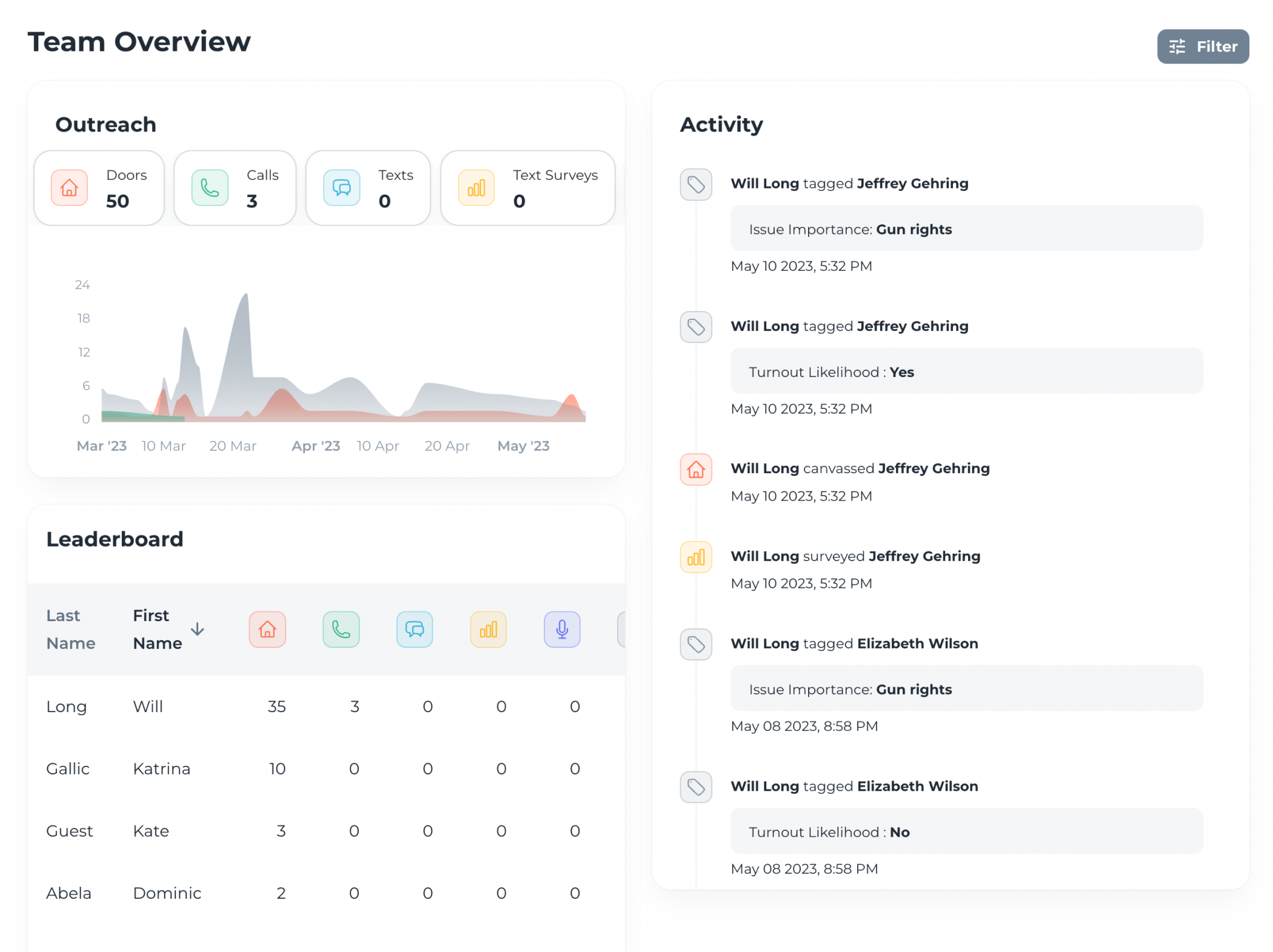The height and width of the screenshot is (952, 1273).
Task: Click the Text Surveys bar chart icon
Action: (x=476, y=188)
